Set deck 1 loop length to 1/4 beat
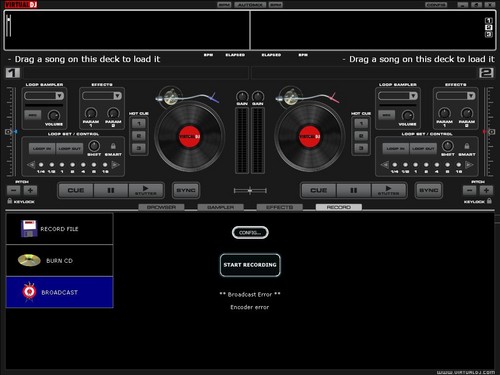Image resolution: width=500 pixels, height=375 pixels. pos(41,165)
